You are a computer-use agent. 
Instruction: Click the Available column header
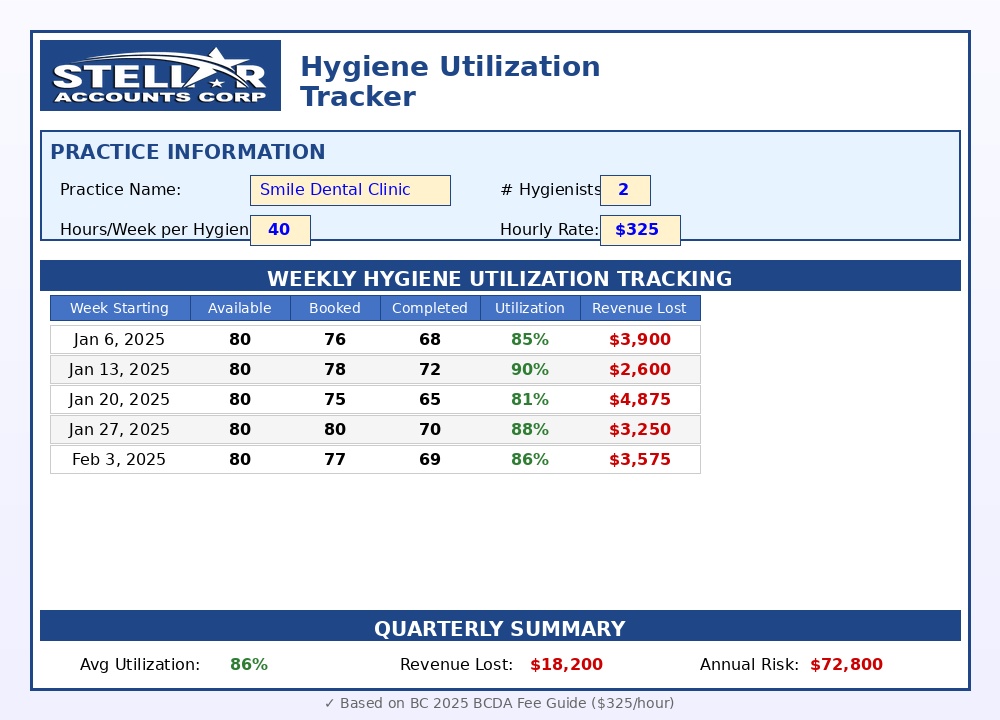(239, 308)
